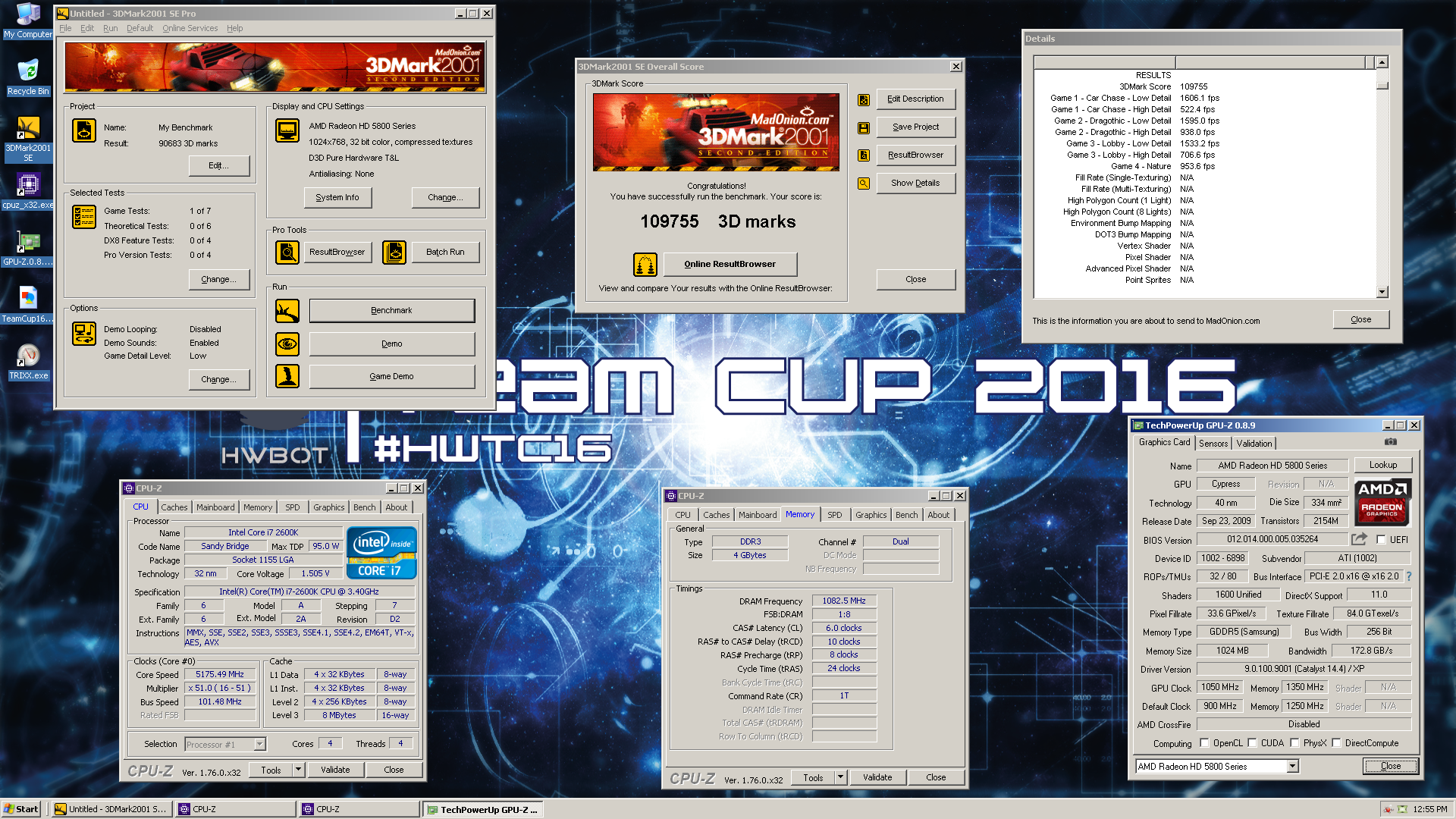Open the Online Services menu in 3DMark2001
This screenshot has height=819, width=1456.
click(x=190, y=28)
